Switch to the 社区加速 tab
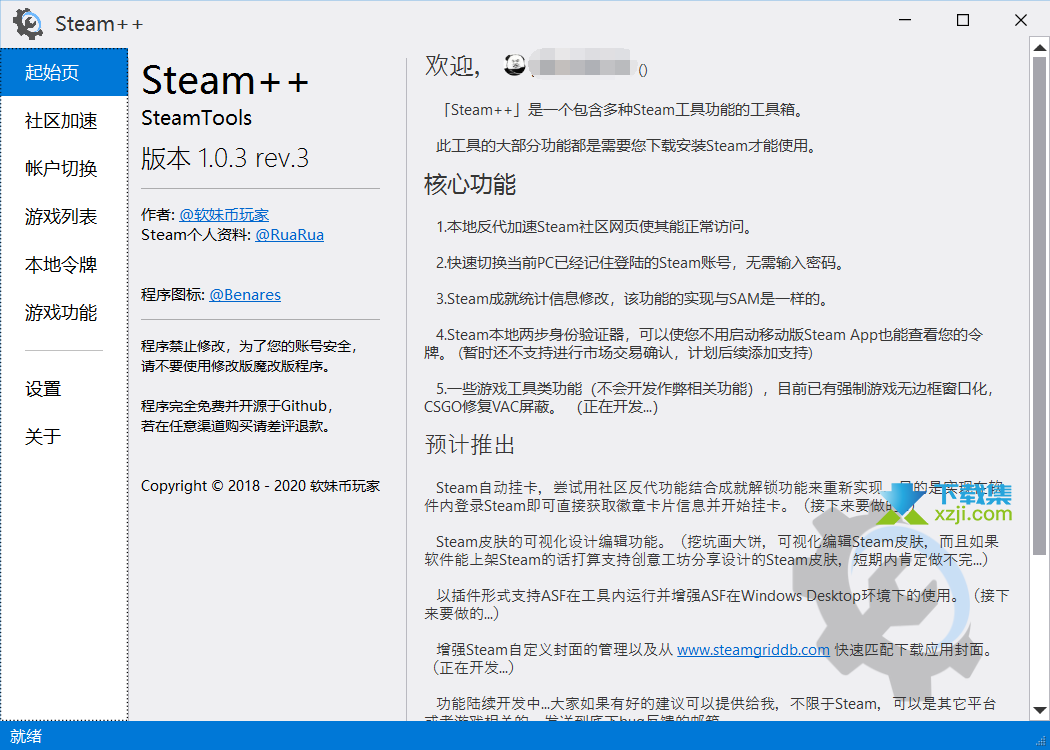 tap(64, 121)
